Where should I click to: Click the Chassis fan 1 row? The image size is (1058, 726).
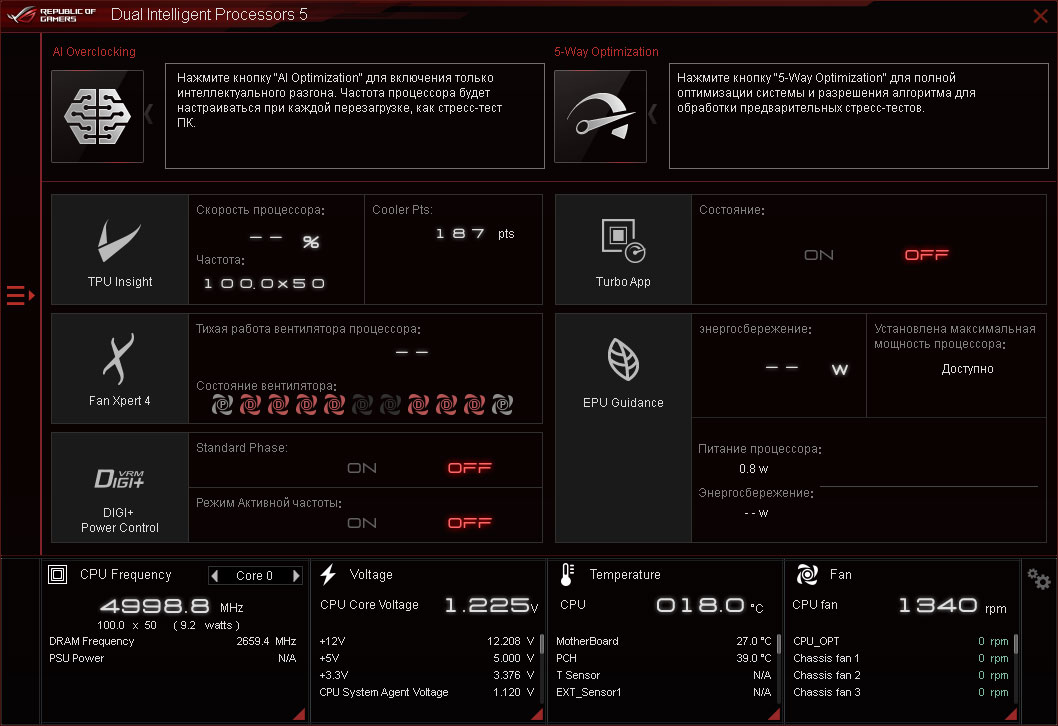coord(900,658)
